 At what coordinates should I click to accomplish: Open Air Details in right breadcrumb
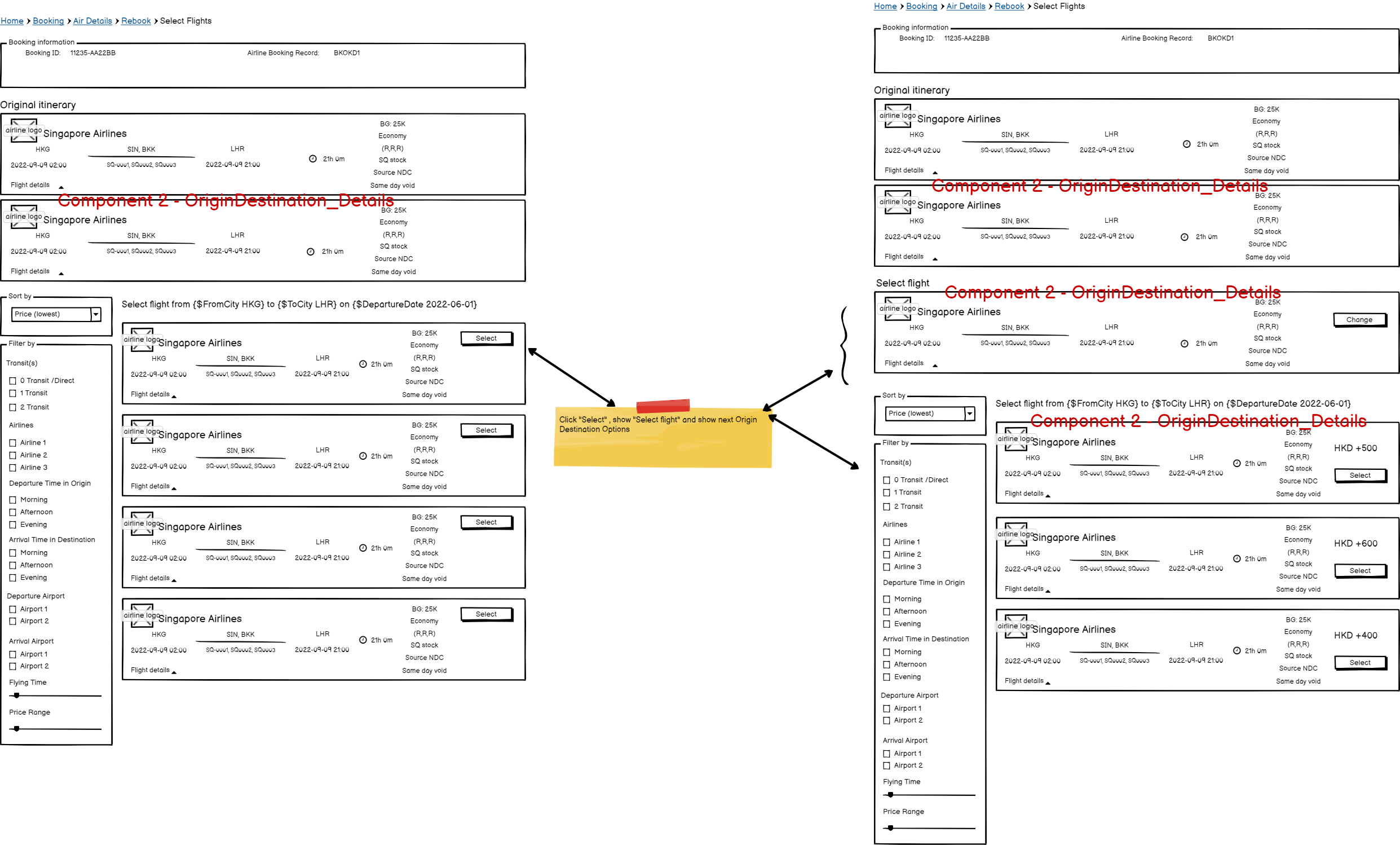click(965, 6)
